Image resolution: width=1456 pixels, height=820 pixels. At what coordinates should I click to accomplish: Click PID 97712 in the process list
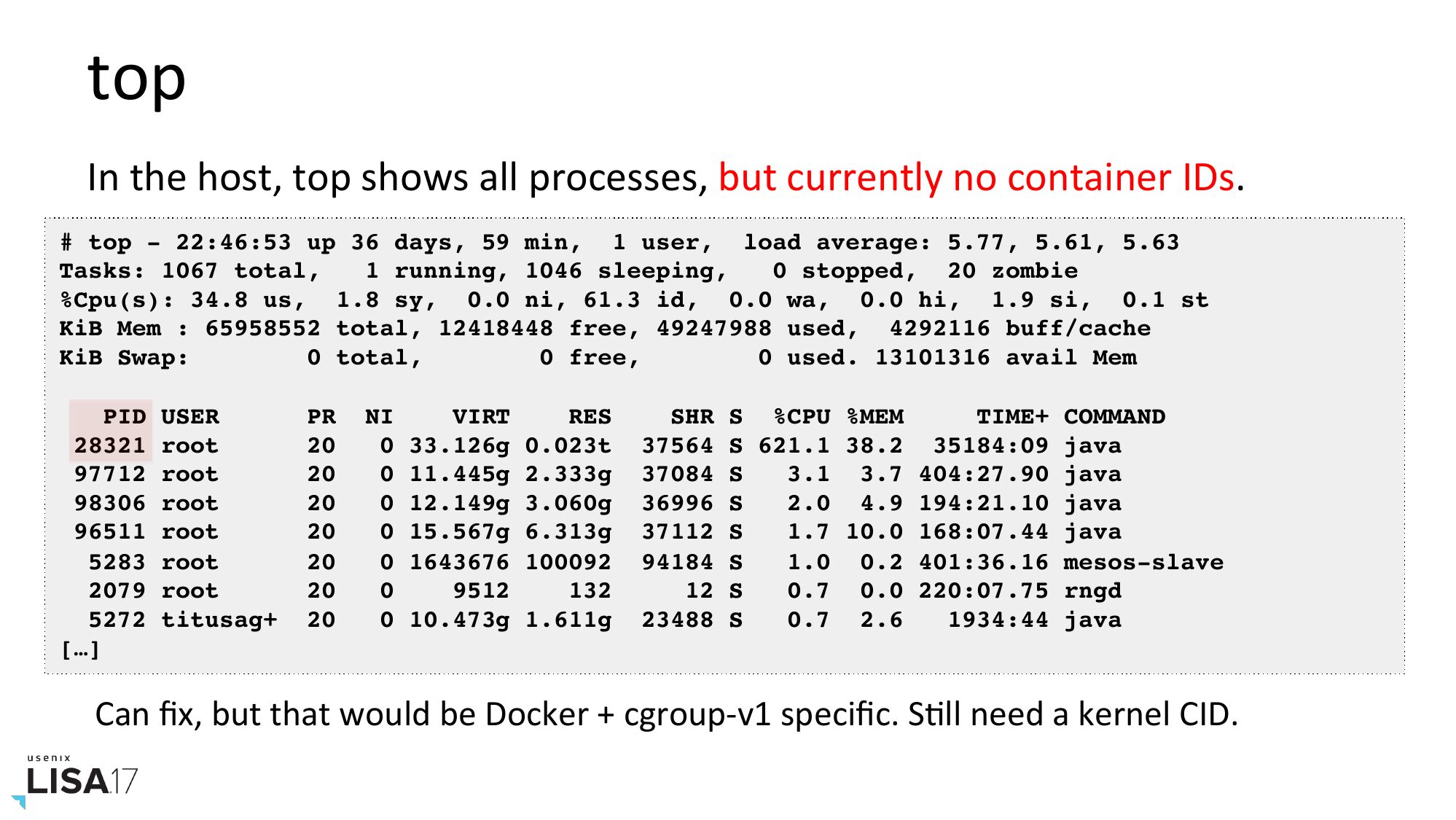[109, 475]
